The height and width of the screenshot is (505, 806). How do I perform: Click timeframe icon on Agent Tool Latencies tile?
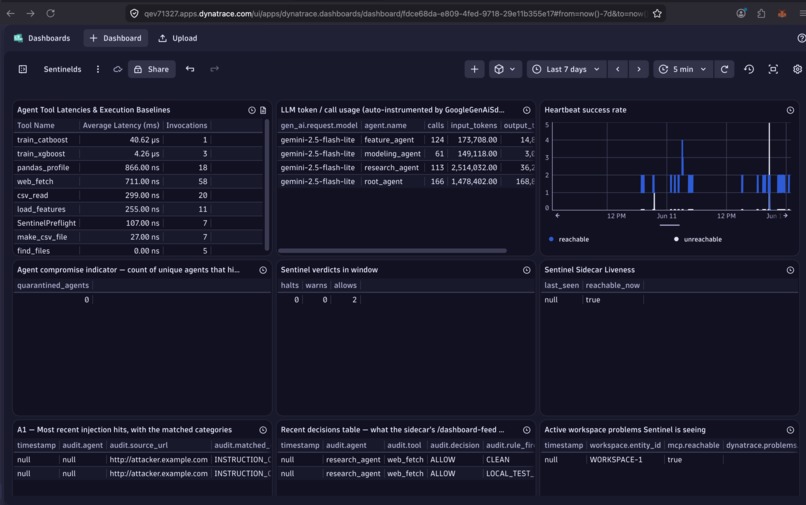point(251,110)
